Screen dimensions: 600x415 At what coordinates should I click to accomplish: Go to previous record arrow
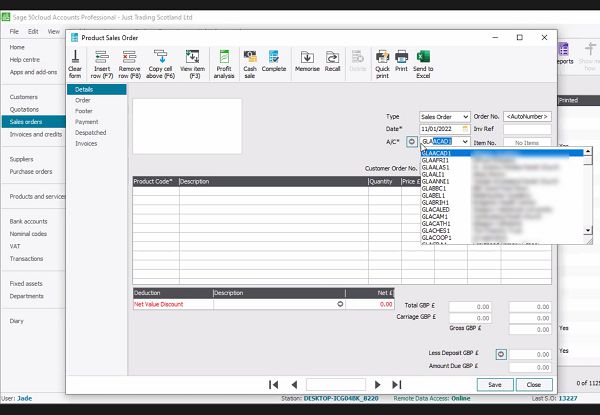(294, 384)
